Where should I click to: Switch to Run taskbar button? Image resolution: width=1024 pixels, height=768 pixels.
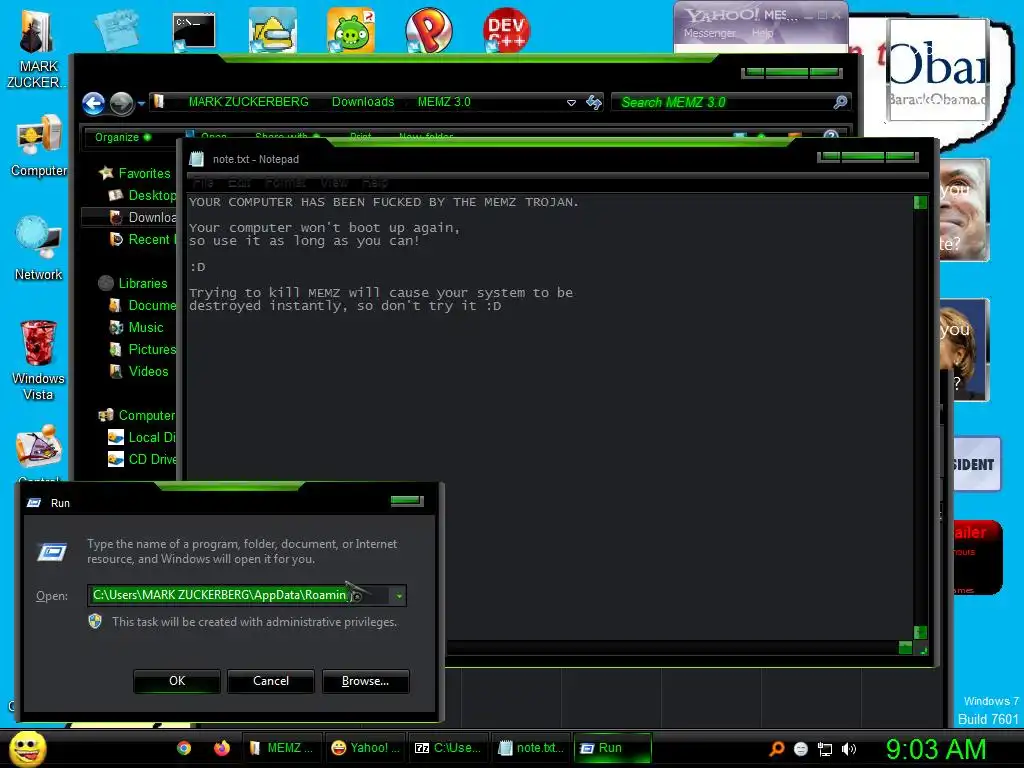613,748
